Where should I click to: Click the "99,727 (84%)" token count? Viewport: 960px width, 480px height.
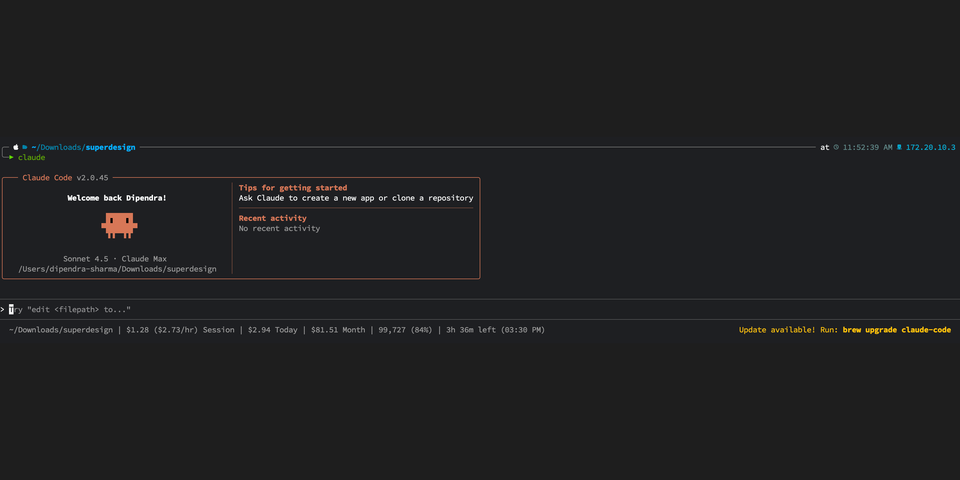pos(405,330)
